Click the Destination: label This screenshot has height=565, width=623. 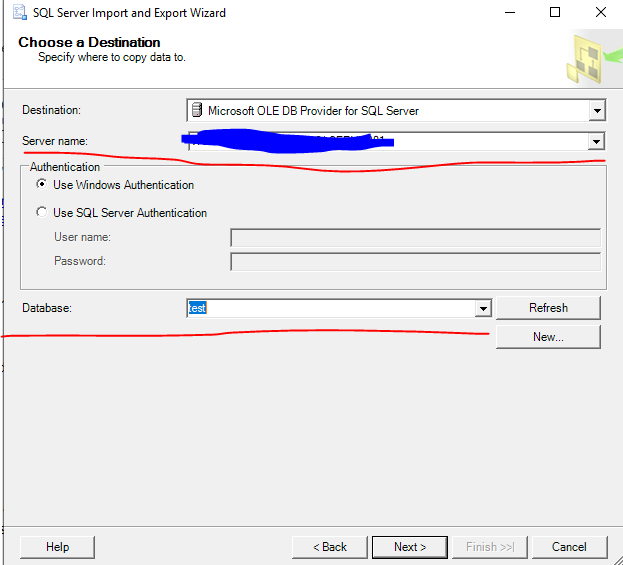tap(51, 110)
